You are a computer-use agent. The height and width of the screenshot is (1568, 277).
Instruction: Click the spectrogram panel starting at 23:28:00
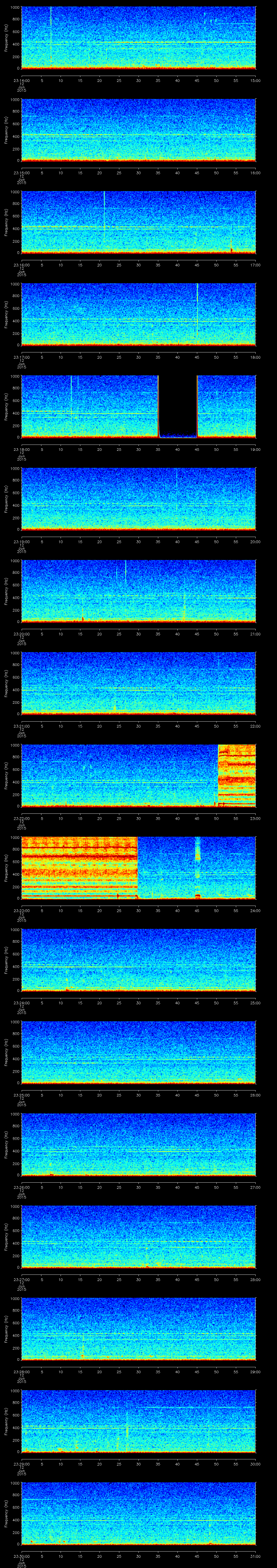point(138,1329)
